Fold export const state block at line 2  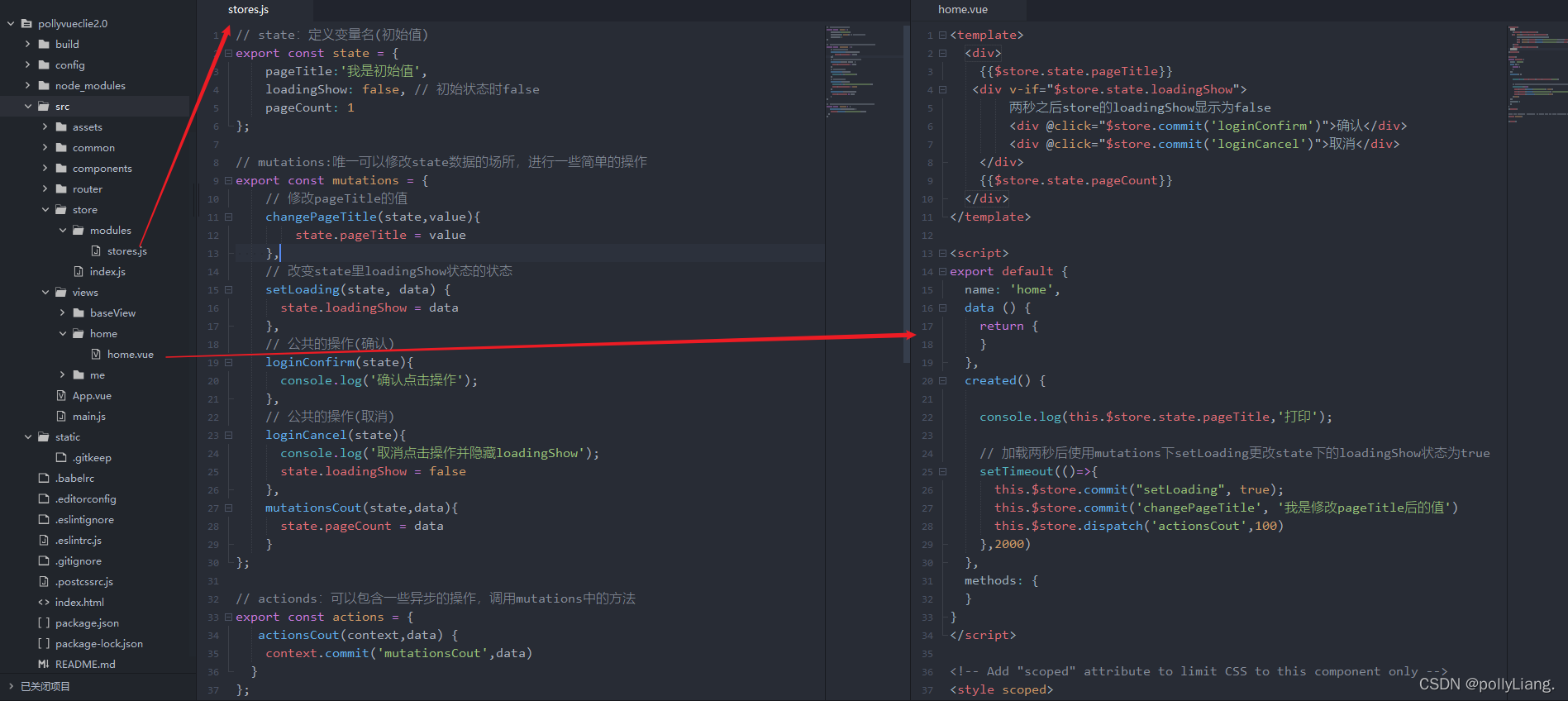(229, 53)
